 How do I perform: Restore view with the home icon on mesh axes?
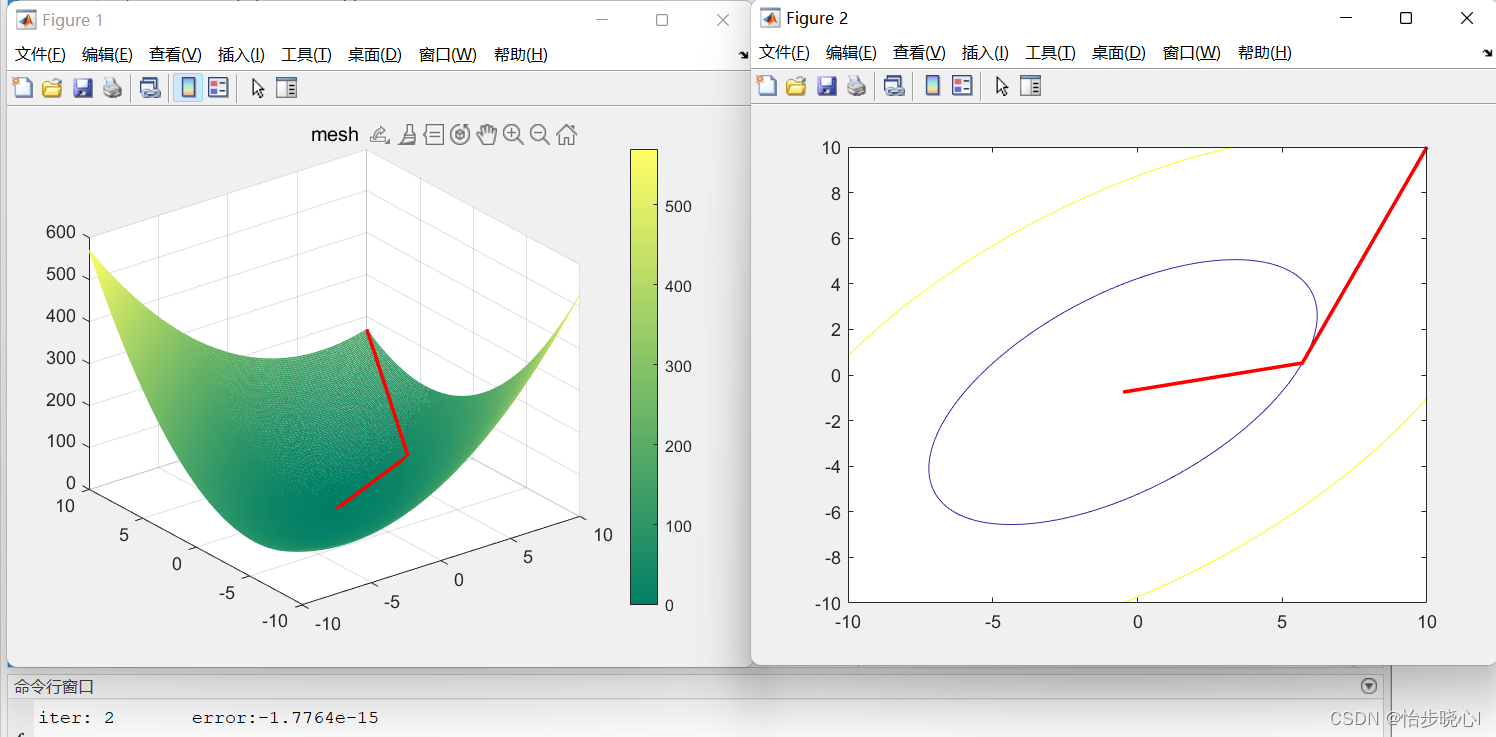pos(566,134)
